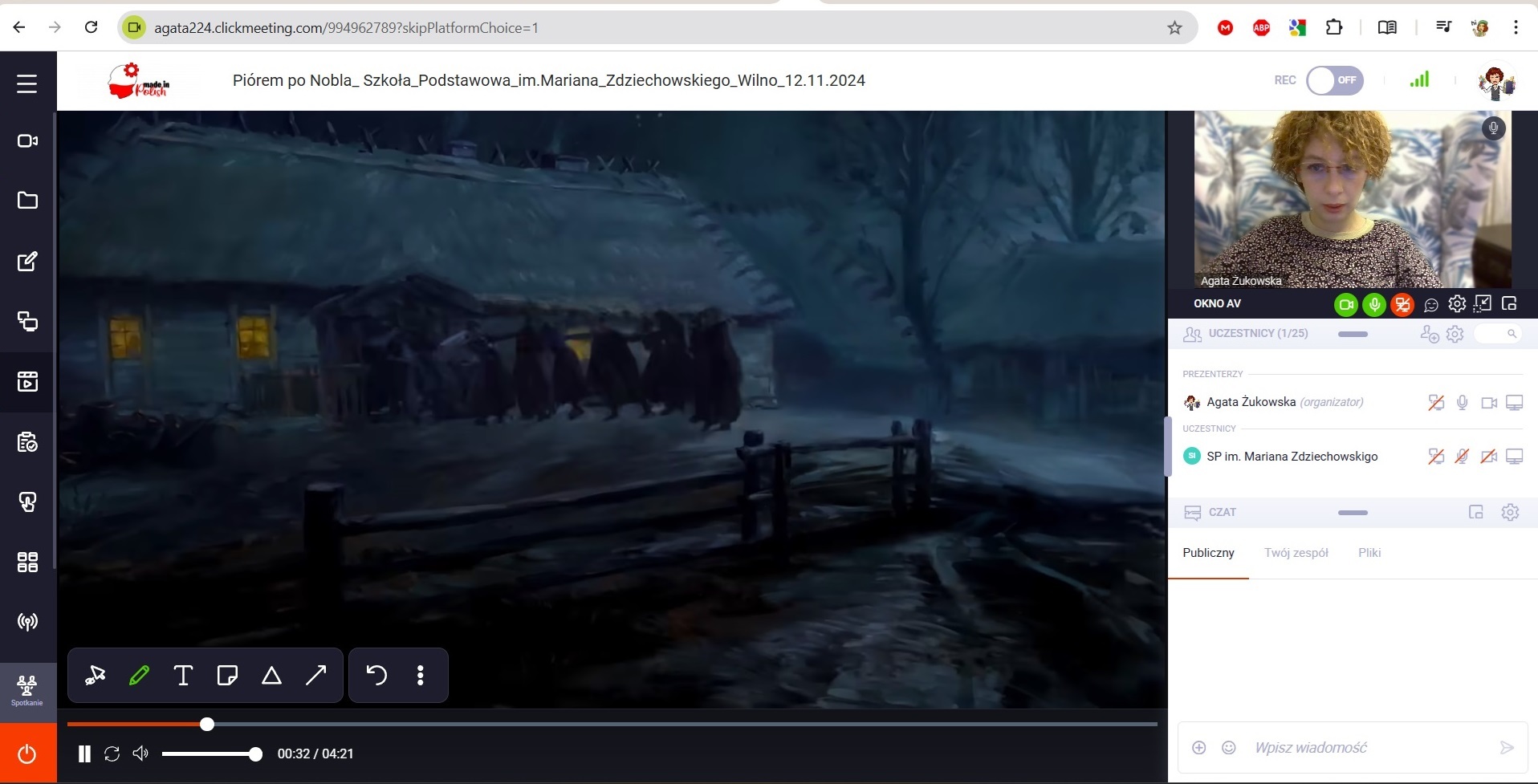Select the arrow drawing tool
The height and width of the screenshot is (784, 1538).
316,676
